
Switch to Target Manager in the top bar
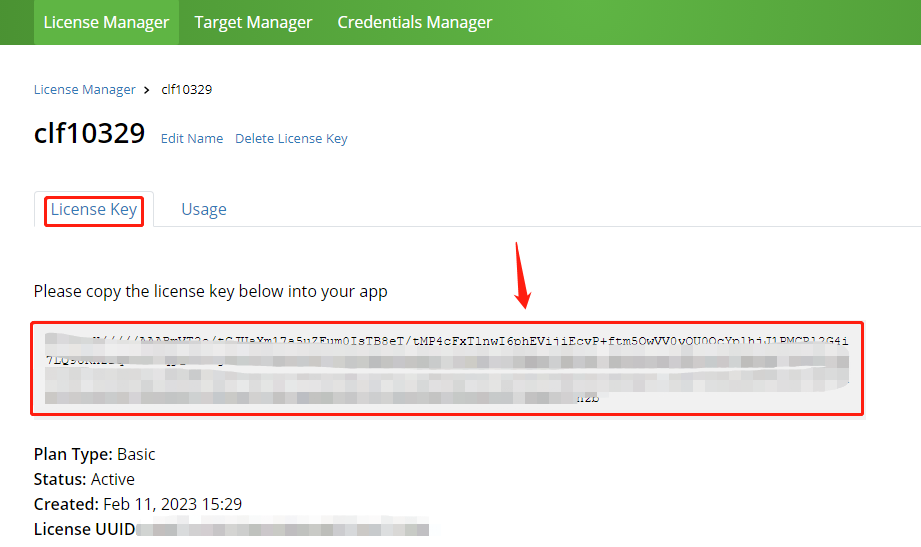click(253, 22)
